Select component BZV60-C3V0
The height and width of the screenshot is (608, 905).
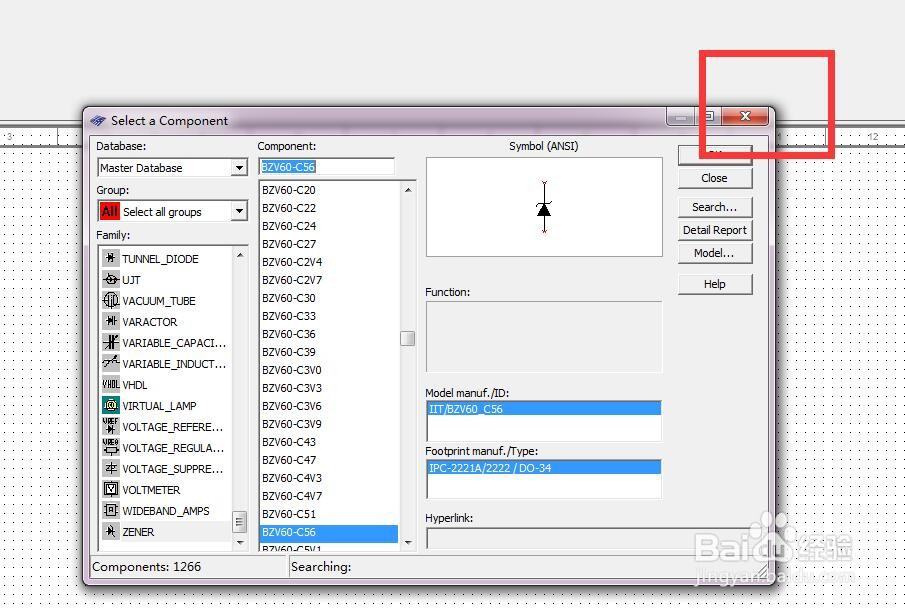click(x=292, y=370)
